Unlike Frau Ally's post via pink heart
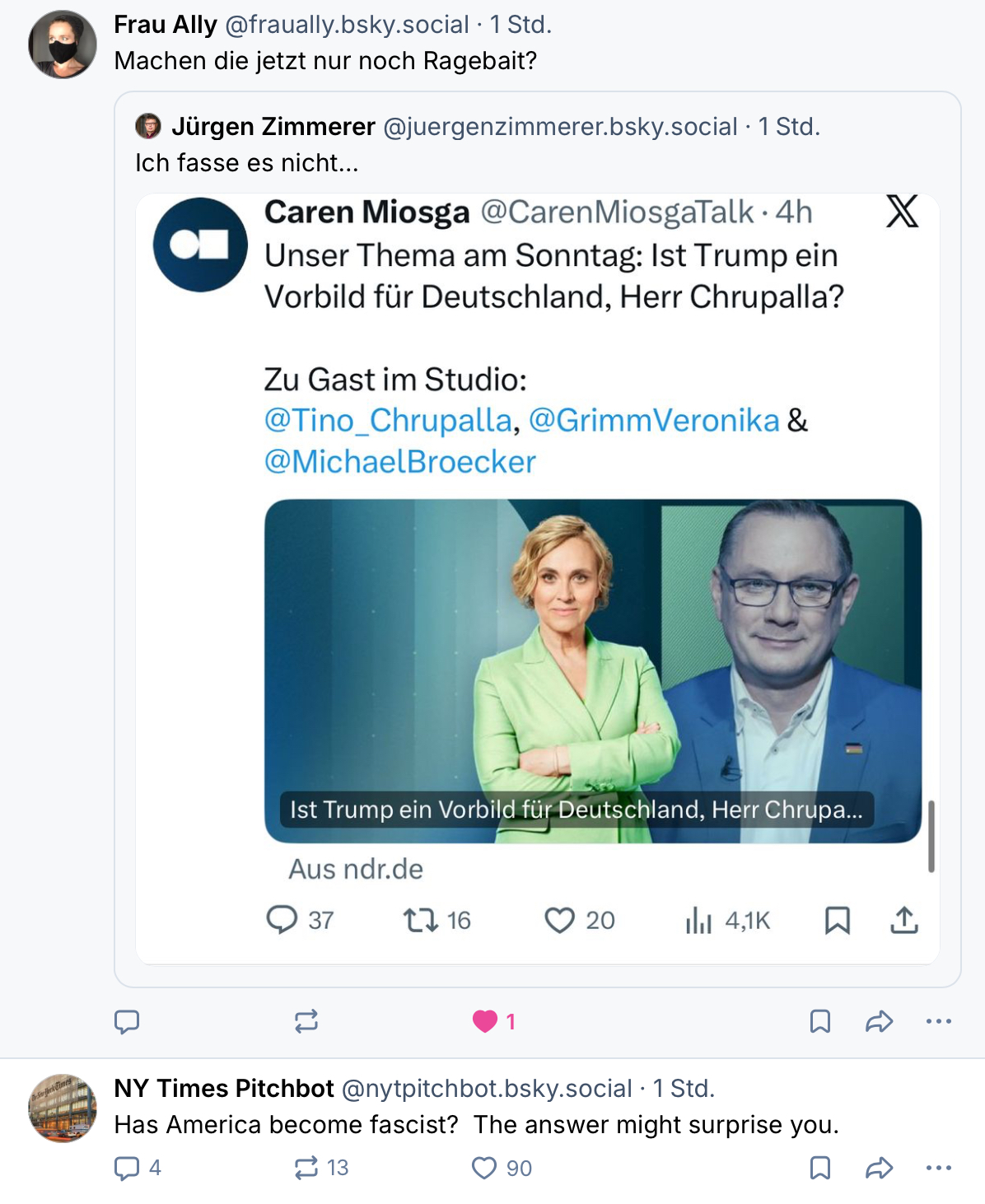 coord(485,1022)
